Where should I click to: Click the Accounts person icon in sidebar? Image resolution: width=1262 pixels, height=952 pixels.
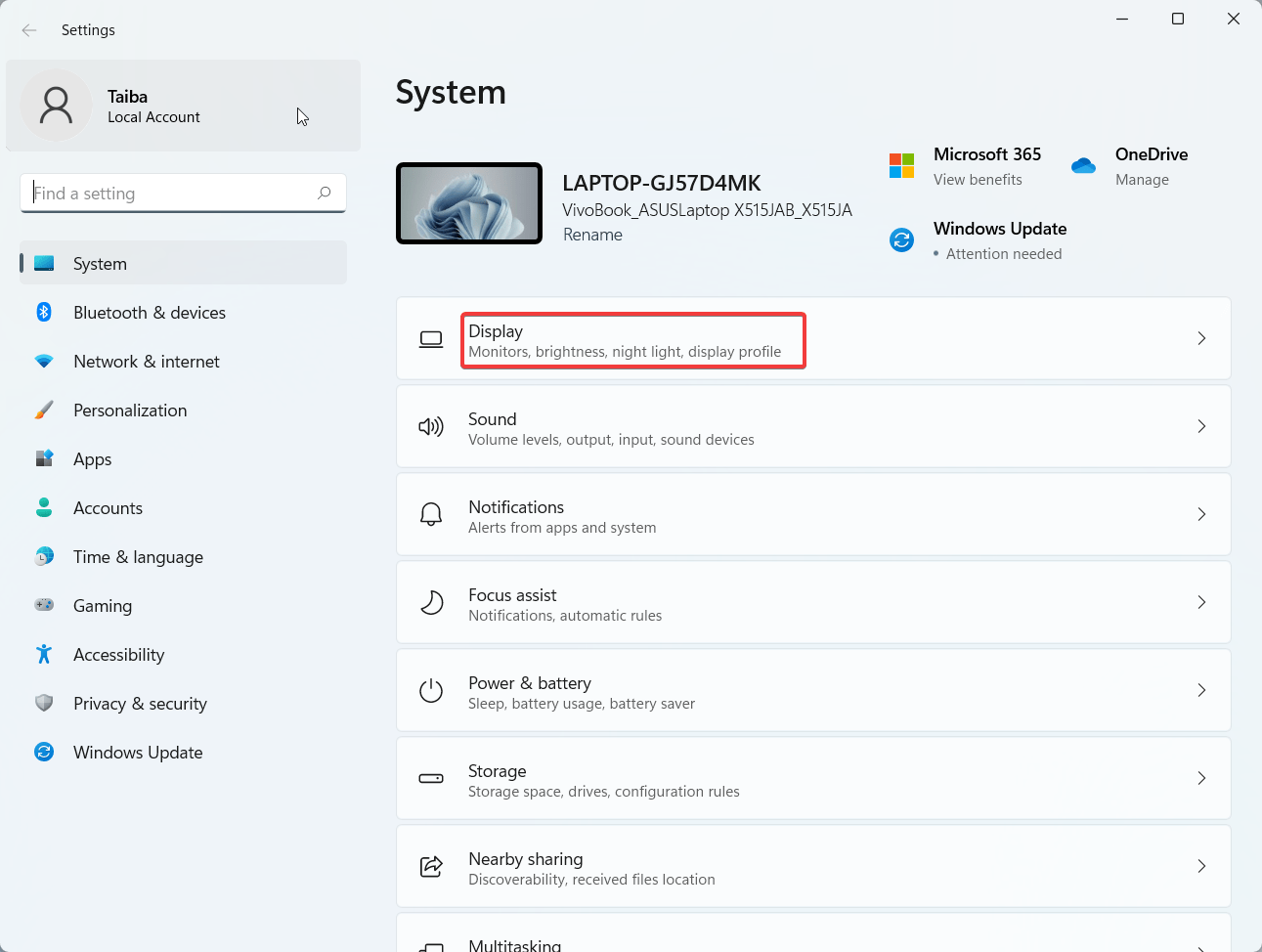pos(44,507)
